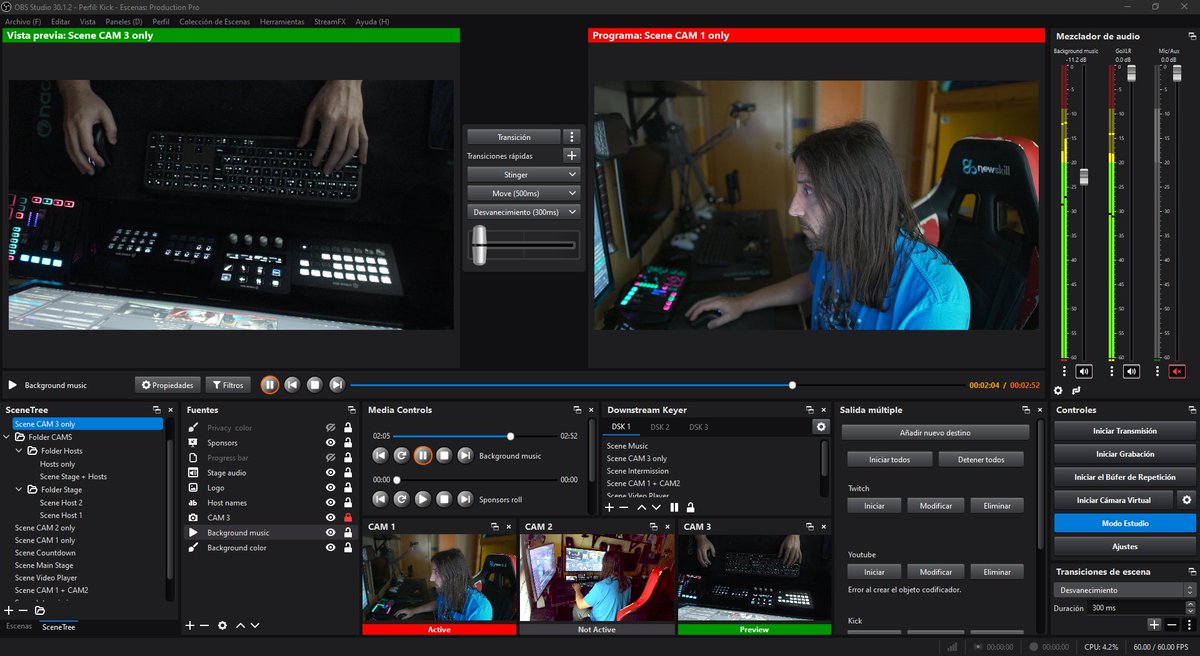Click Añadir nuevo destino button
Screen dimensions: 1200x656
click(x=935, y=432)
